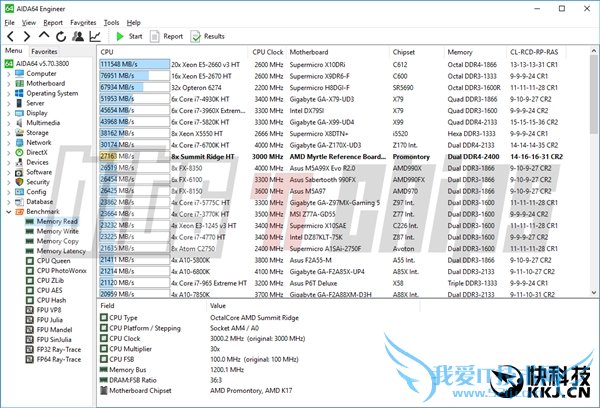
Task: Switch to the Menu tab in sidebar
Action: tap(14, 51)
